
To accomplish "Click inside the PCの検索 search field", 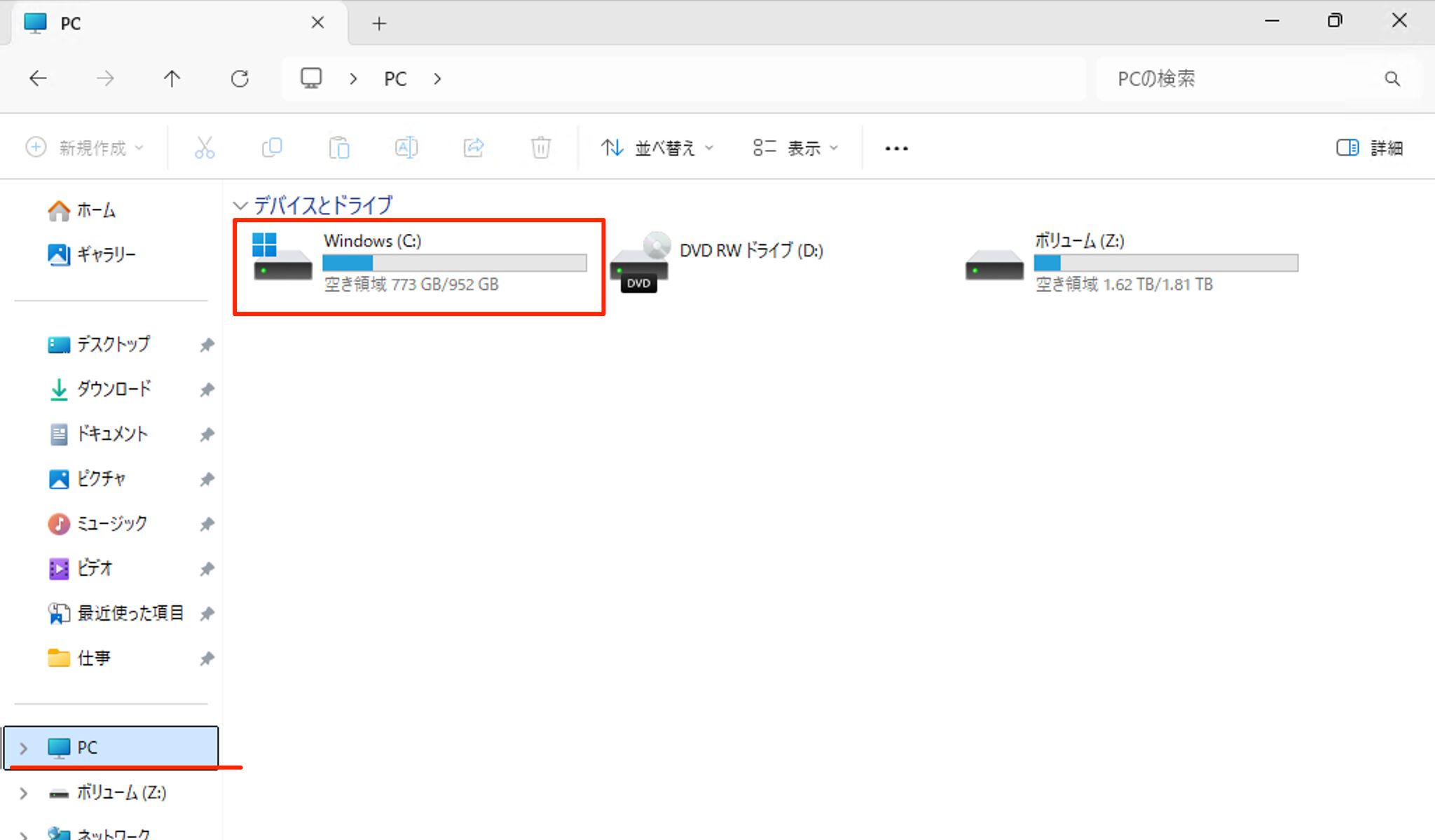I will click(x=1226, y=78).
